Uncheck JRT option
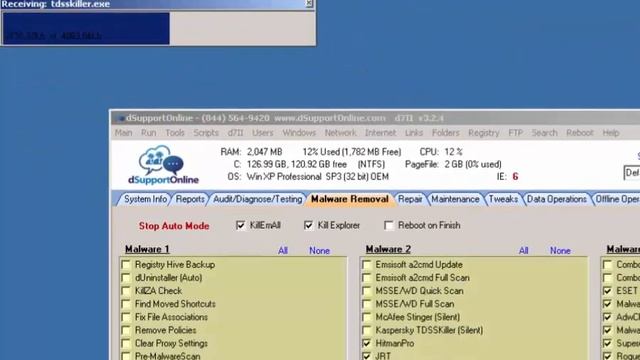The height and width of the screenshot is (360, 640). 367,356
